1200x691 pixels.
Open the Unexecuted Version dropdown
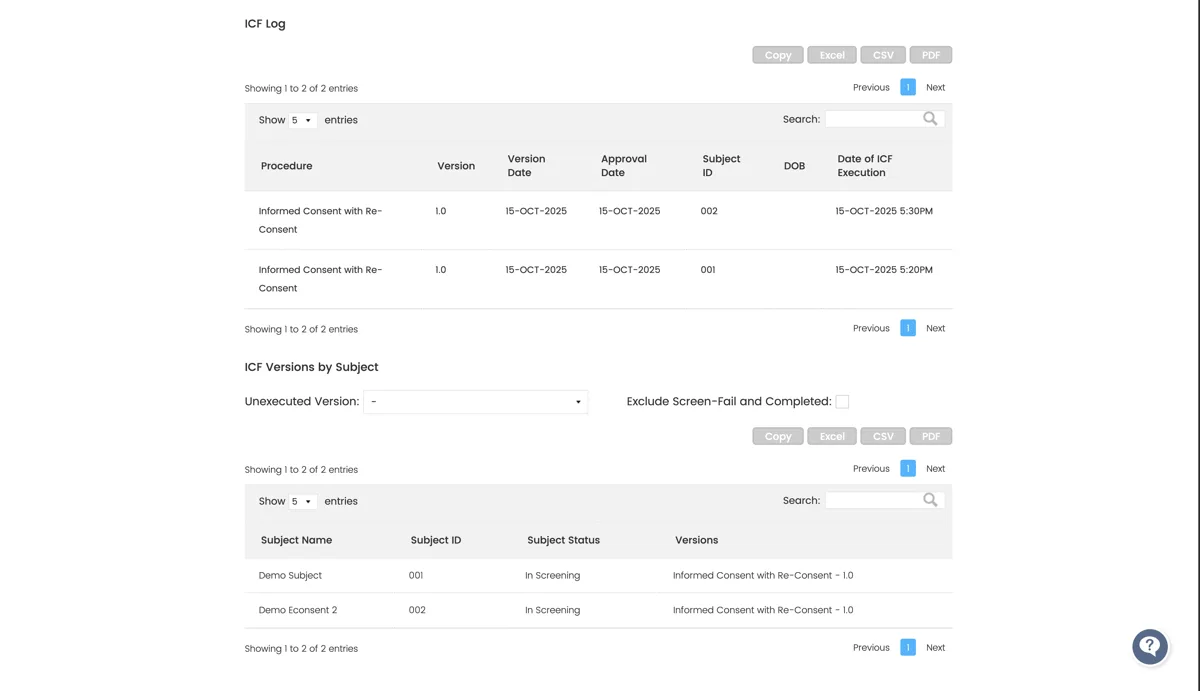(475, 401)
